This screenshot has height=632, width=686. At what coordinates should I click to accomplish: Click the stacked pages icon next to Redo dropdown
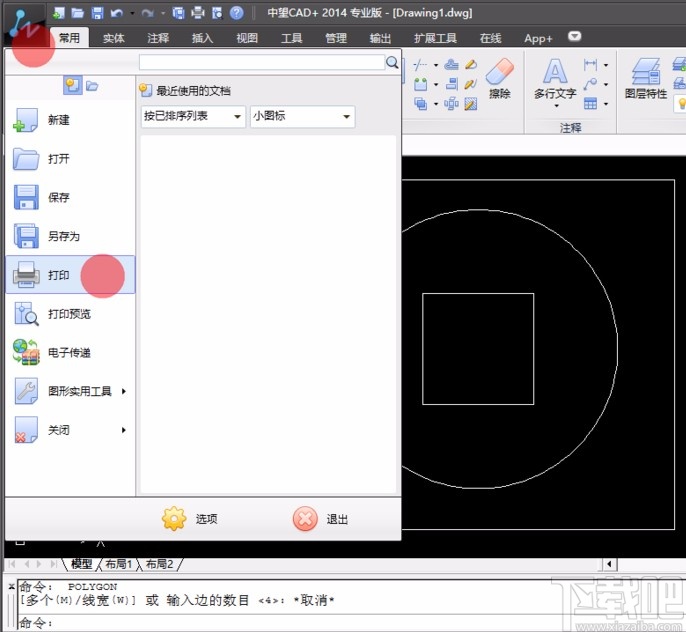point(178,13)
